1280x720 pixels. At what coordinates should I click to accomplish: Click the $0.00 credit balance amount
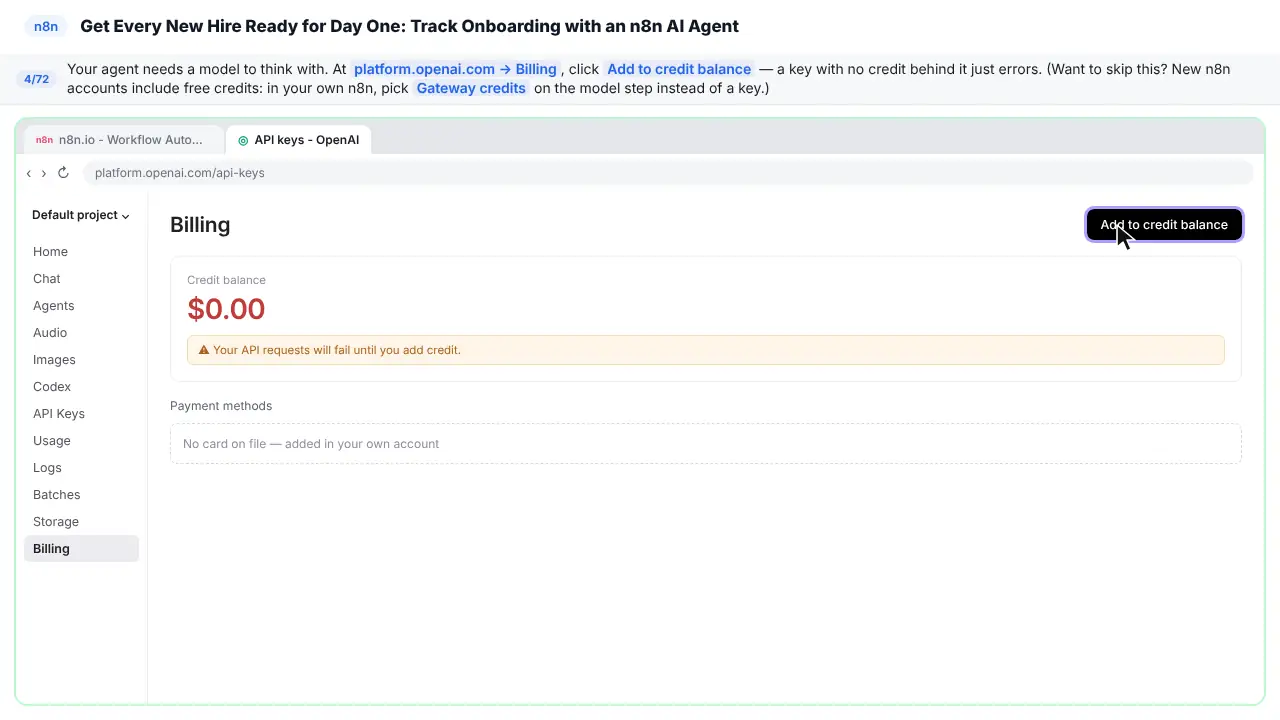226,309
